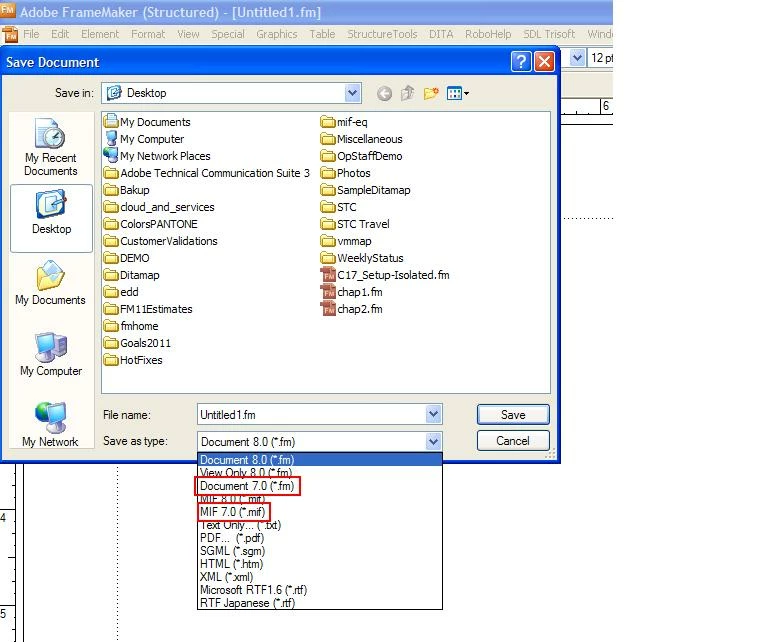Select the Photos folder
Viewport: 764px width, 642px height.
345,173
